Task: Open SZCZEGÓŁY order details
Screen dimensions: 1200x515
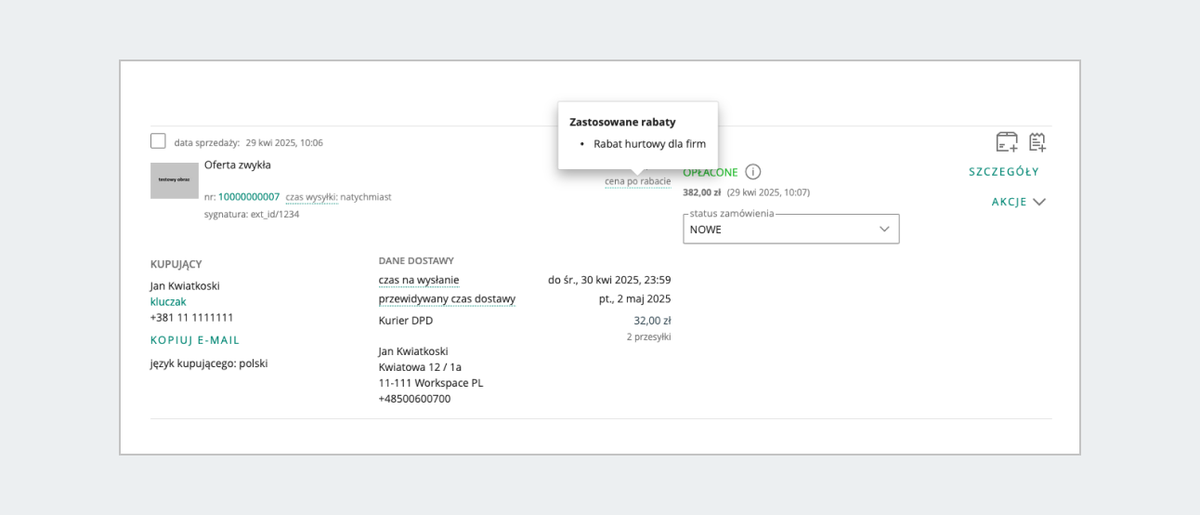Action: pyautogui.click(x=1004, y=172)
